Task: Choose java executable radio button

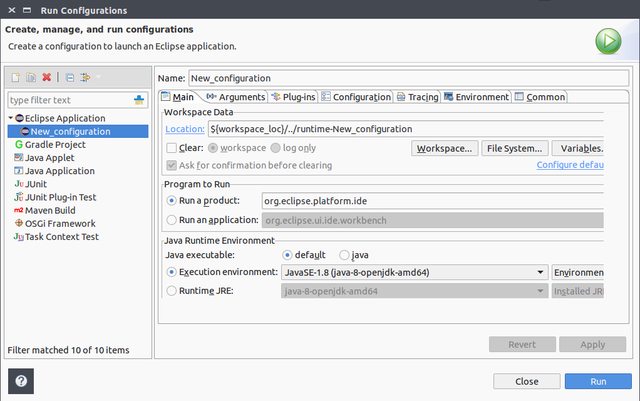Action: (344, 255)
